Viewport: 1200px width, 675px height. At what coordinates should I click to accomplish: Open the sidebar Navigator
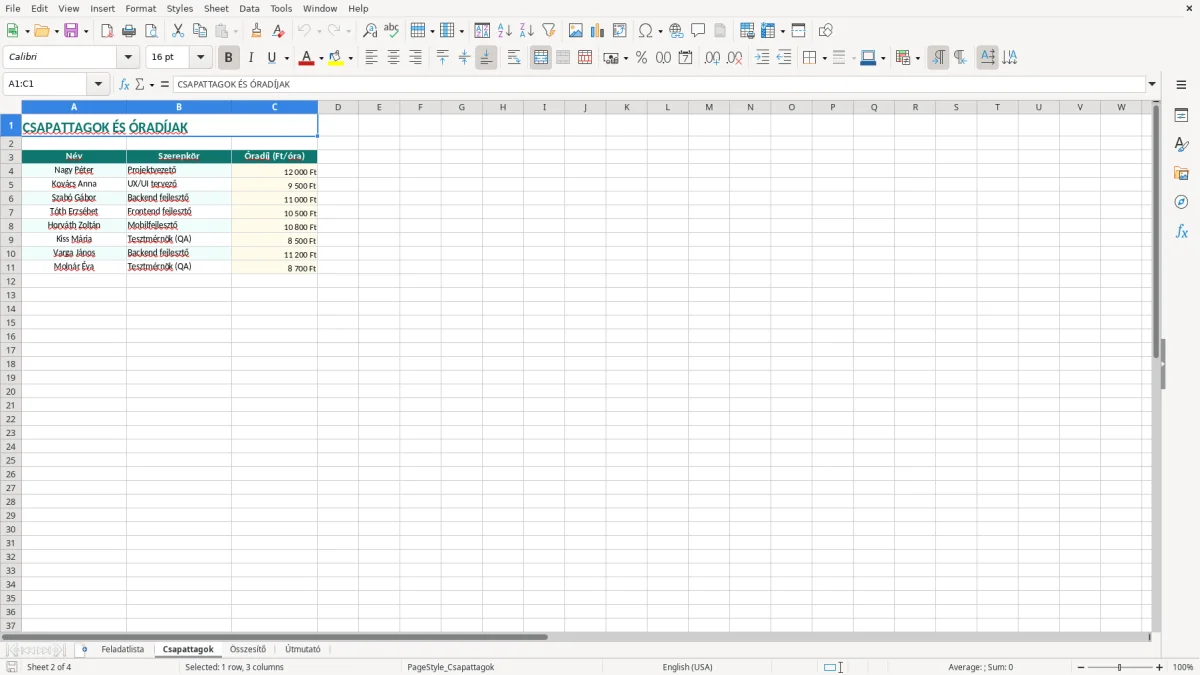(x=1181, y=202)
